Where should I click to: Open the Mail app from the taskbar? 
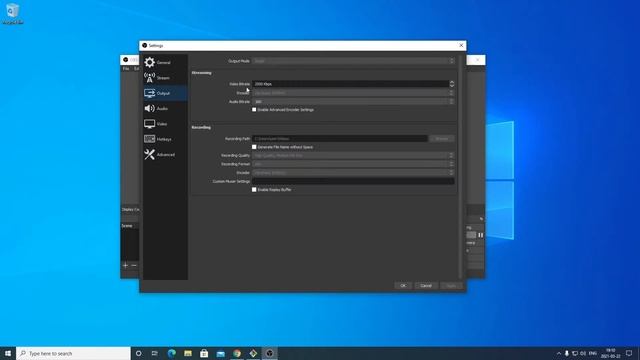coord(220,353)
